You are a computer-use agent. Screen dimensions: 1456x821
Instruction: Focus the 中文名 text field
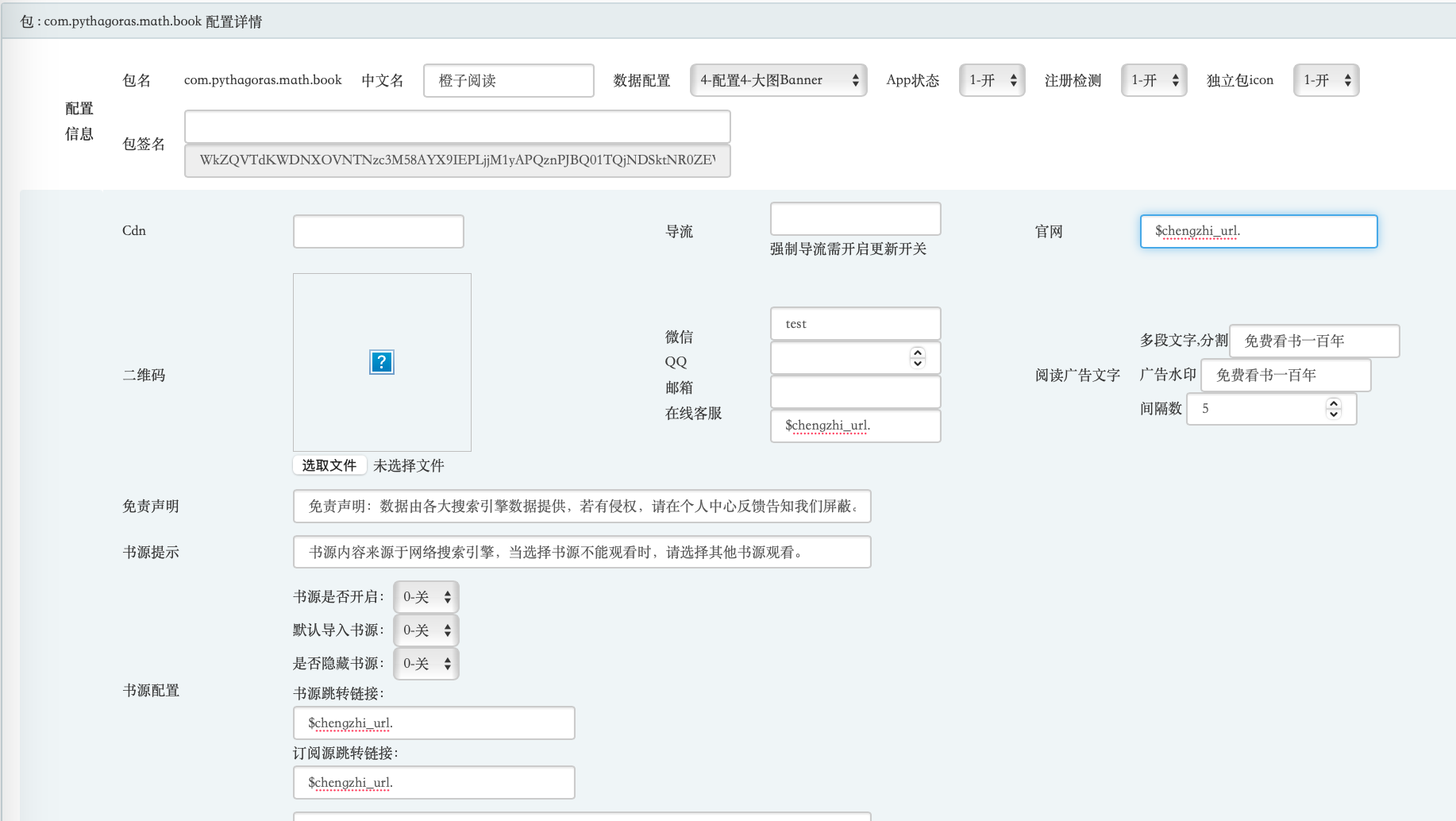508,81
